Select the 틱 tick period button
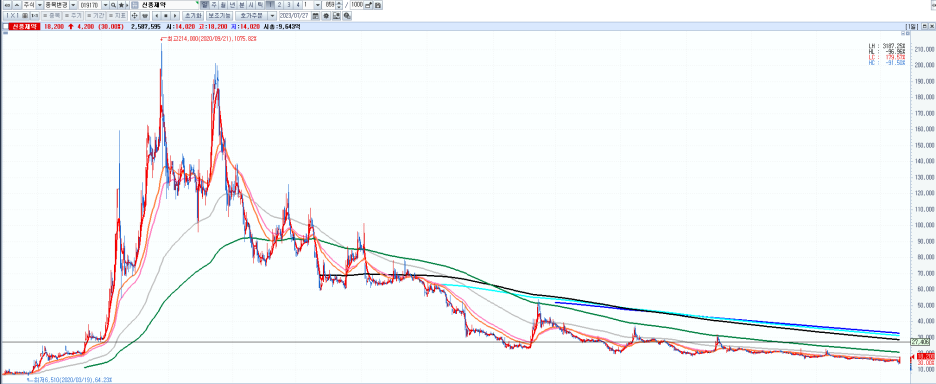Image resolution: width=936 pixels, height=384 pixels. [260, 5]
